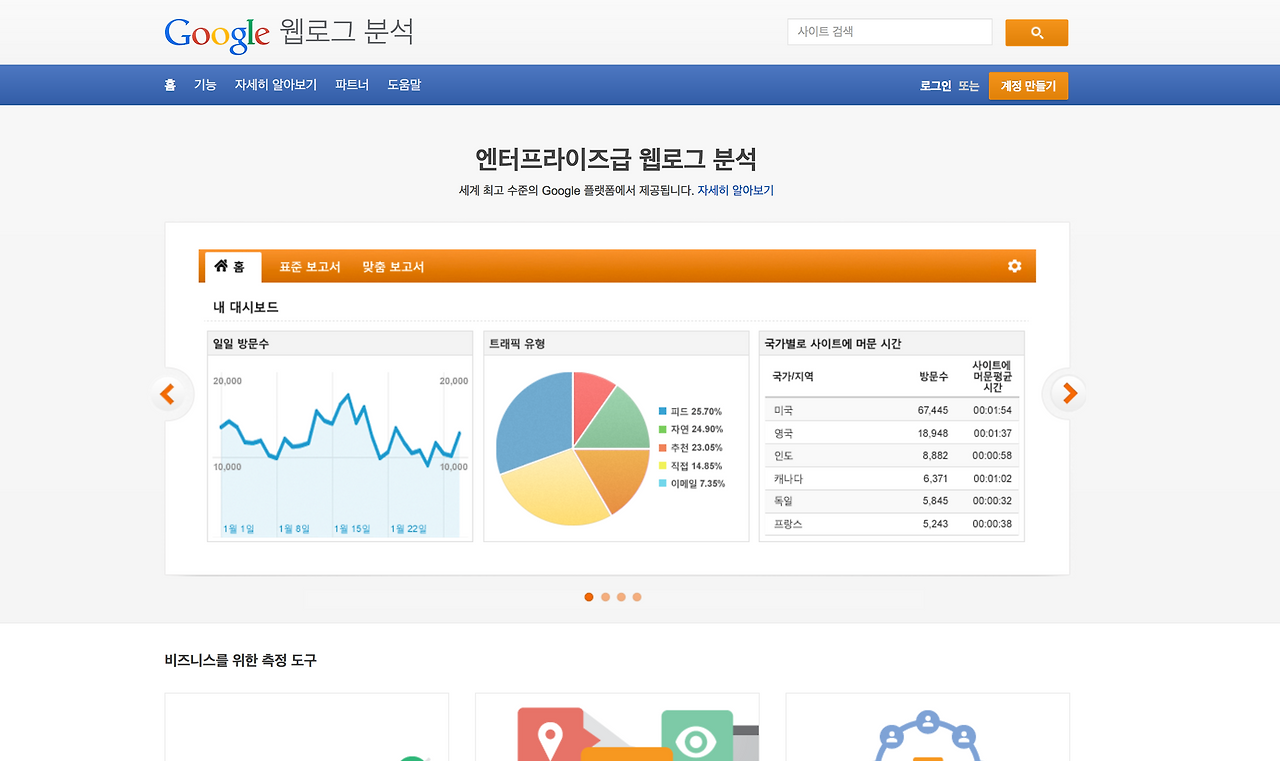
Task: Jump to the second carousel dot
Action: click(x=605, y=597)
